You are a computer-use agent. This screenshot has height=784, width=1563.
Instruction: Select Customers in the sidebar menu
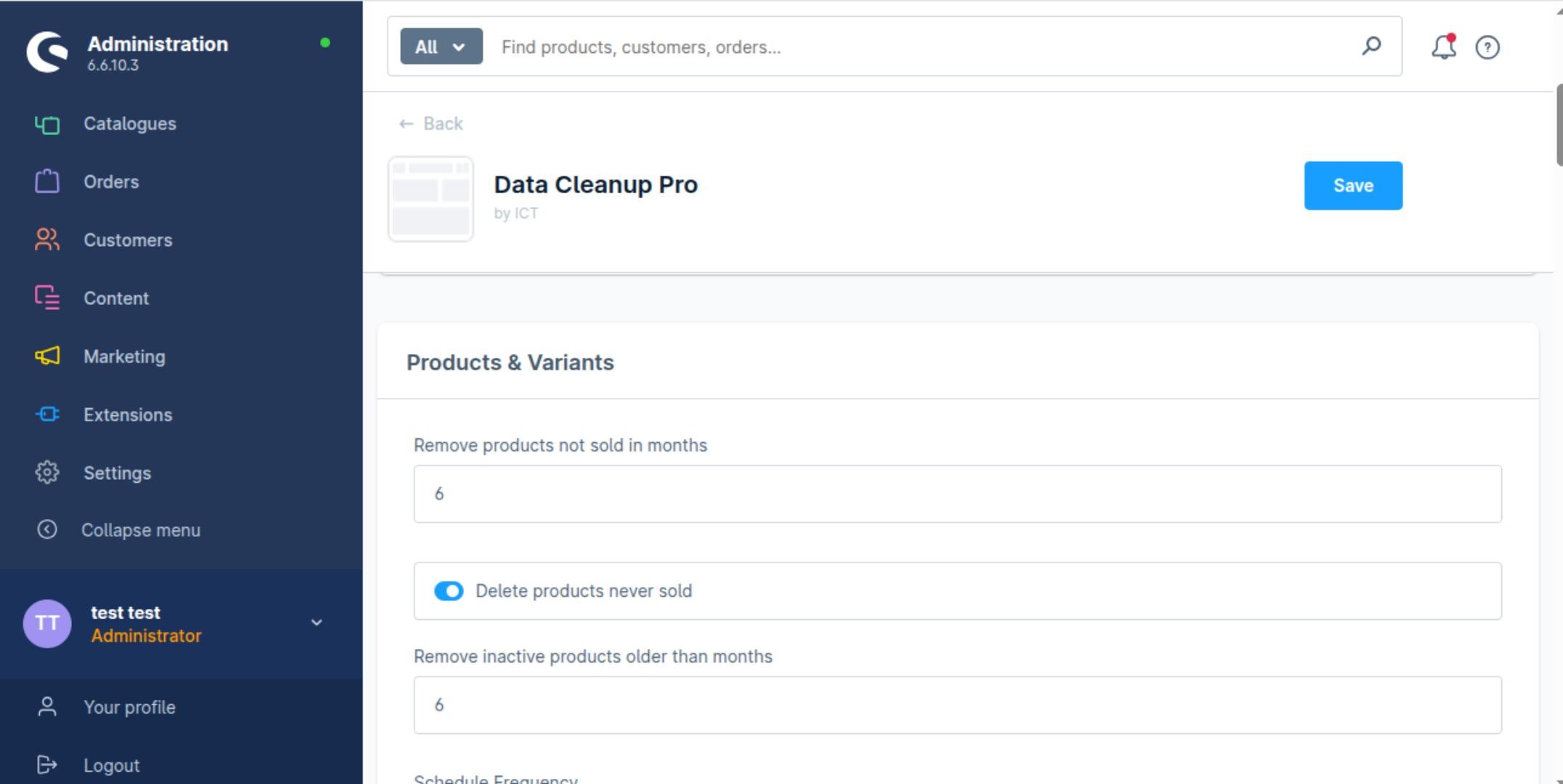point(128,240)
